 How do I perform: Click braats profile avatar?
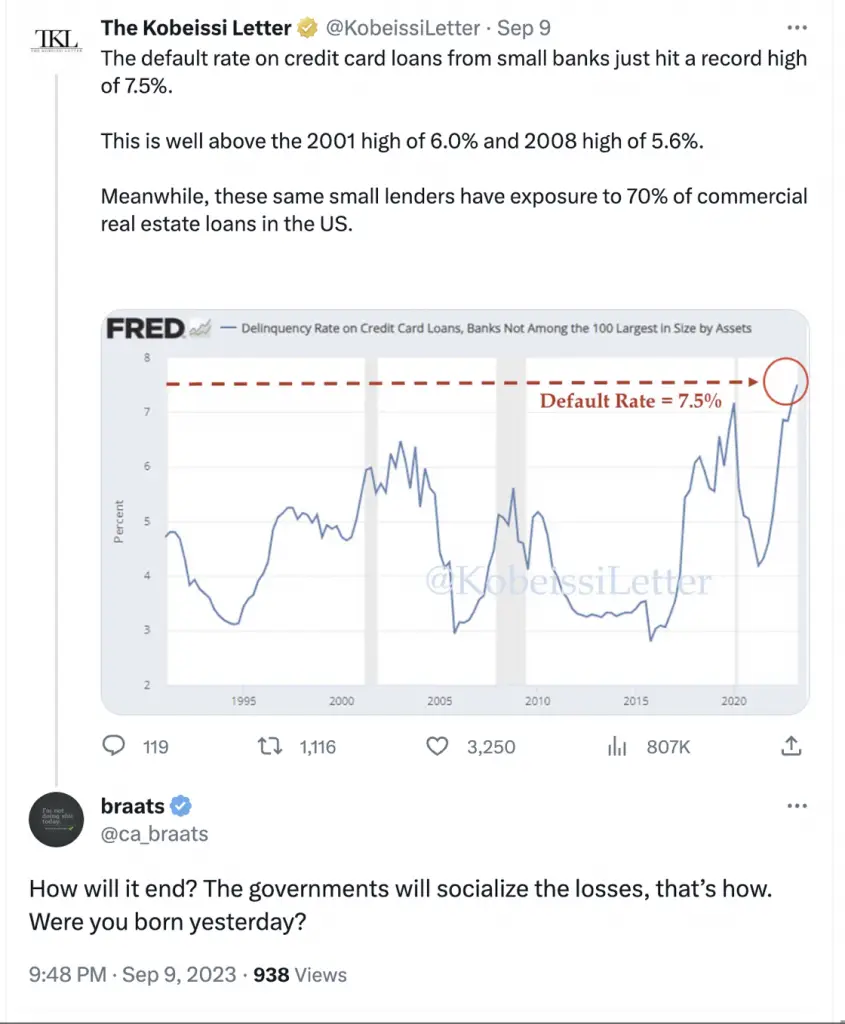[56, 820]
